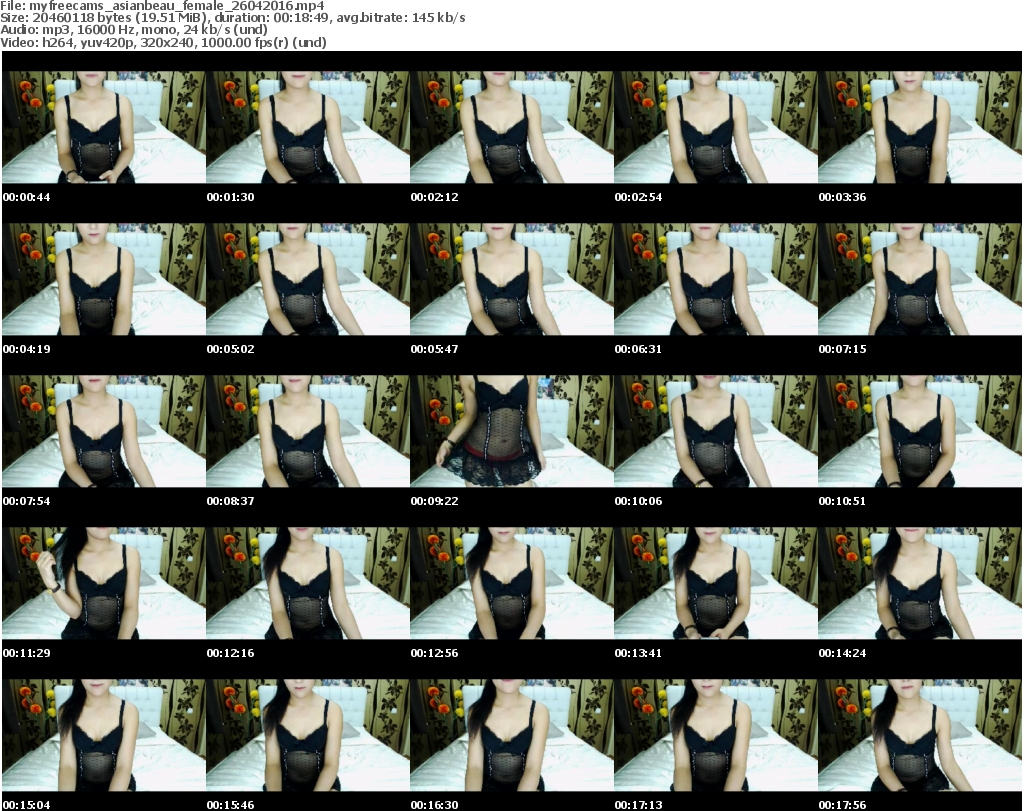Open the thumbnail above timestamp 00:13:41
The height and width of the screenshot is (811, 1024).
[716, 583]
